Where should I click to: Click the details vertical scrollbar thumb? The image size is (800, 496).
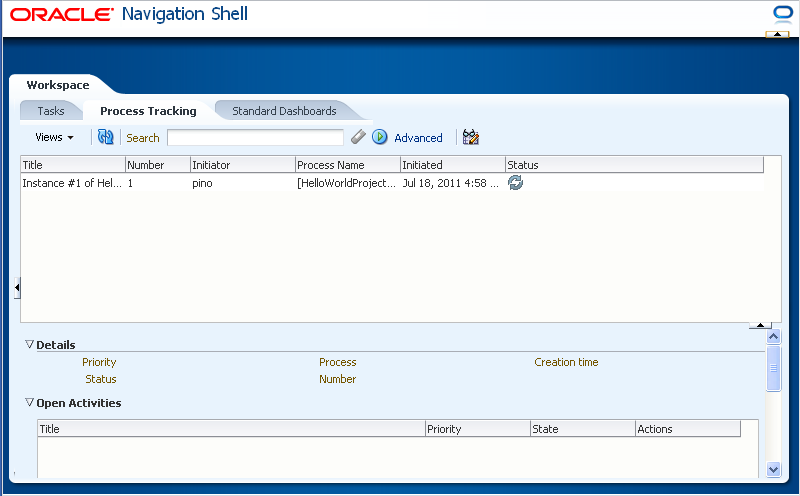coord(773,368)
